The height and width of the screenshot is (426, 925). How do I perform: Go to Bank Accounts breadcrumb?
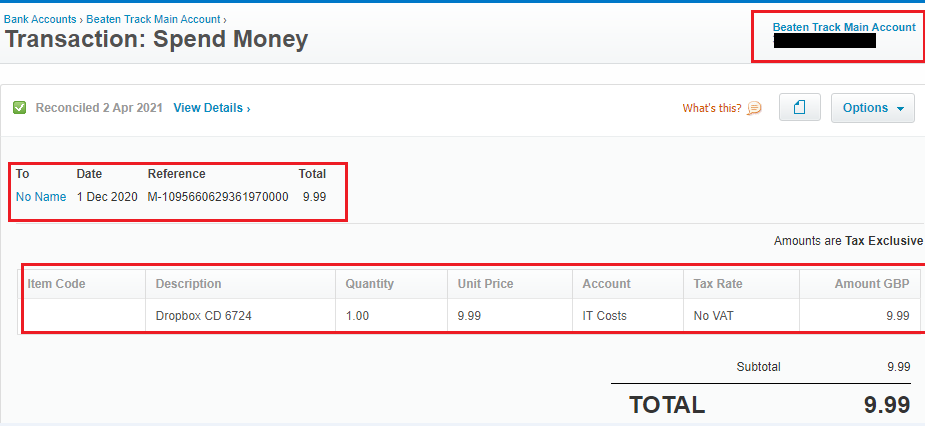[38, 19]
